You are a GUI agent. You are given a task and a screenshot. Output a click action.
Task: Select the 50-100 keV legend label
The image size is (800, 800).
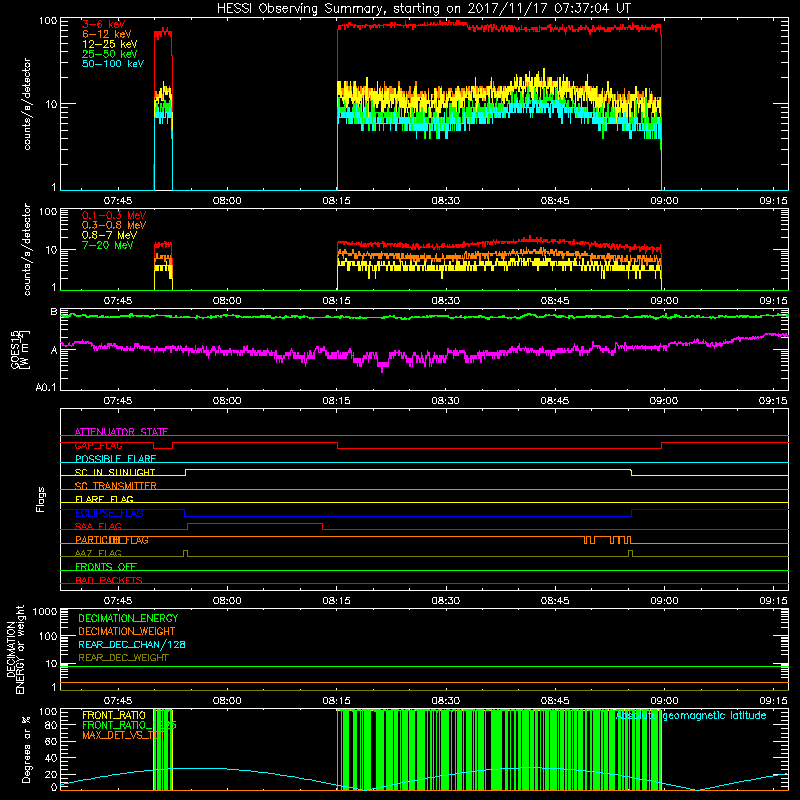[x=113, y=64]
